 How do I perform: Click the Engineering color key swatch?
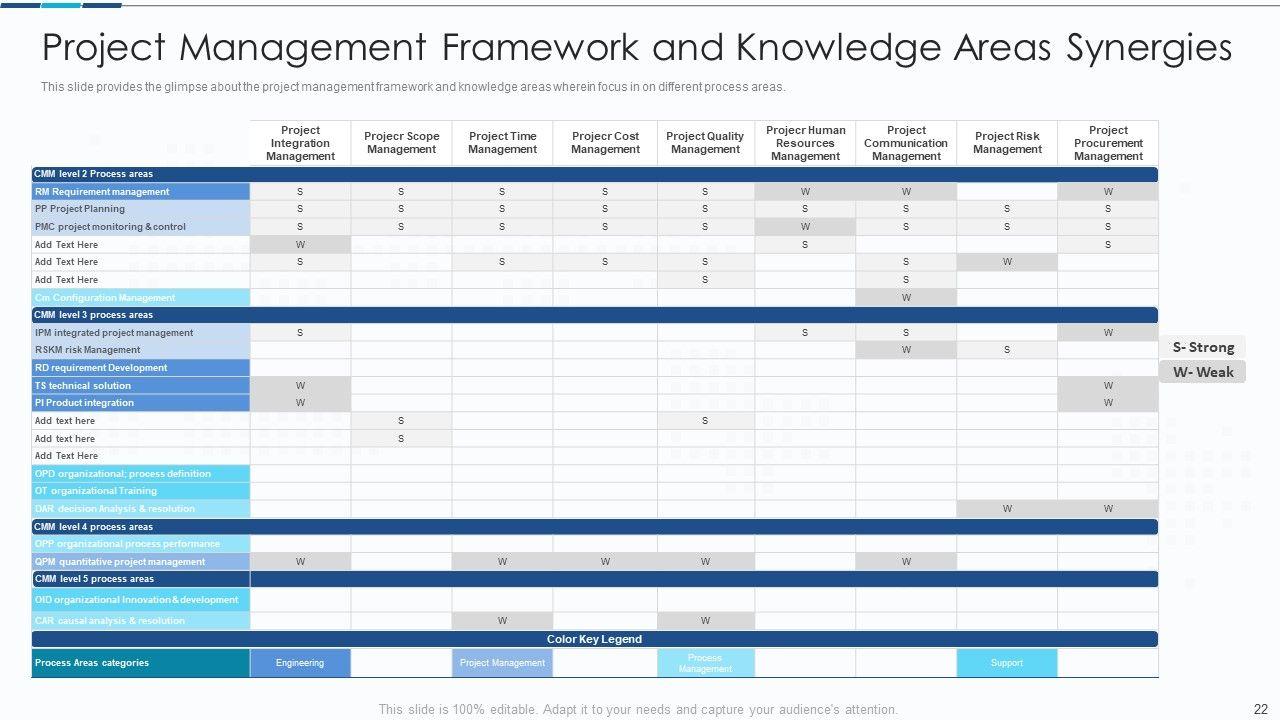point(300,663)
